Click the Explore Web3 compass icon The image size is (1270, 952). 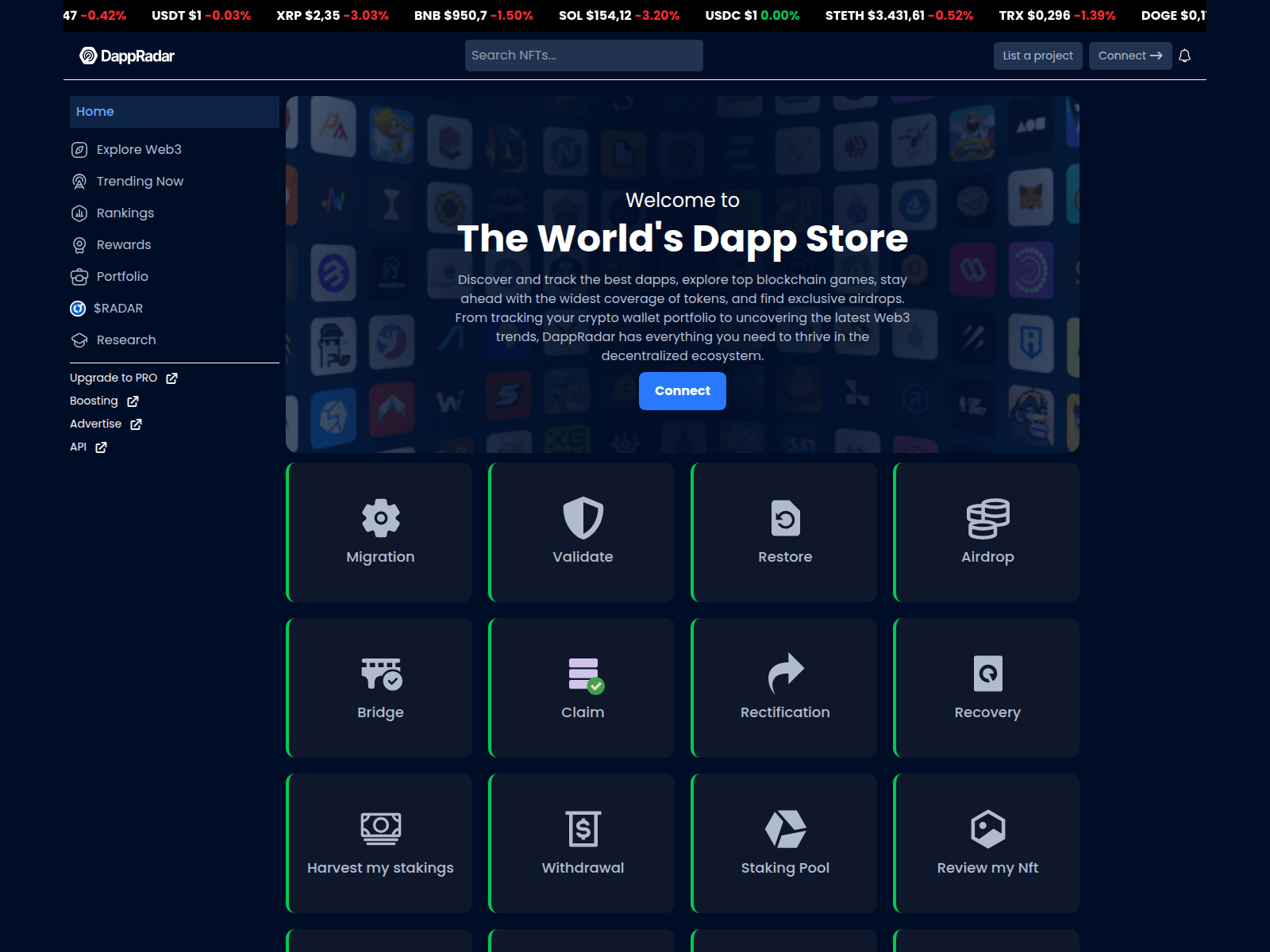pos(79,150)
